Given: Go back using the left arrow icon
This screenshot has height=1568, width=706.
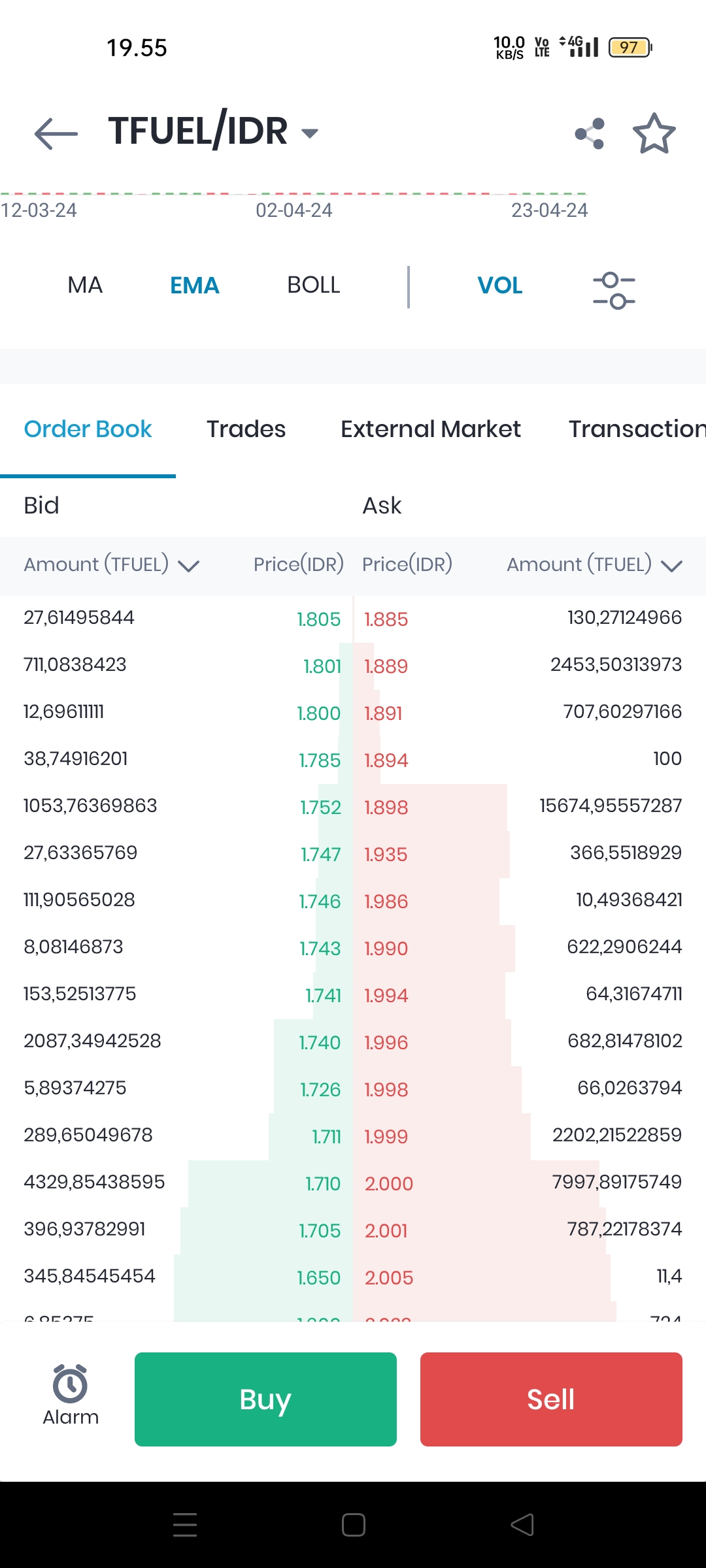Looking at the screenshot, I should tap(56, 134).
